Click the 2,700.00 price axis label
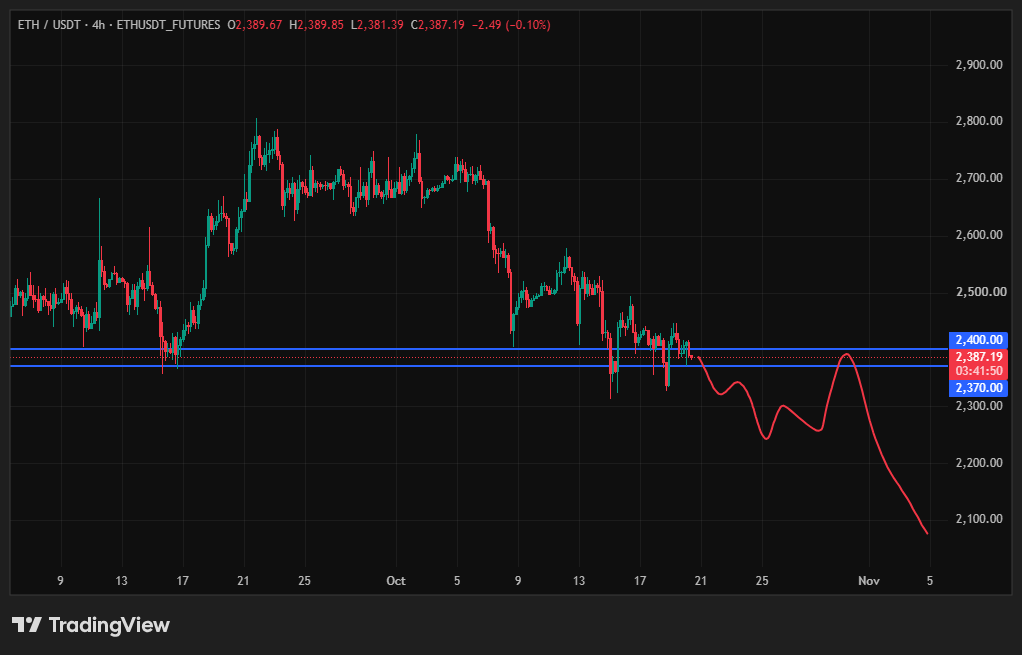The width and height of the screenshot is (1022, 655). click(x=979, y=178)
